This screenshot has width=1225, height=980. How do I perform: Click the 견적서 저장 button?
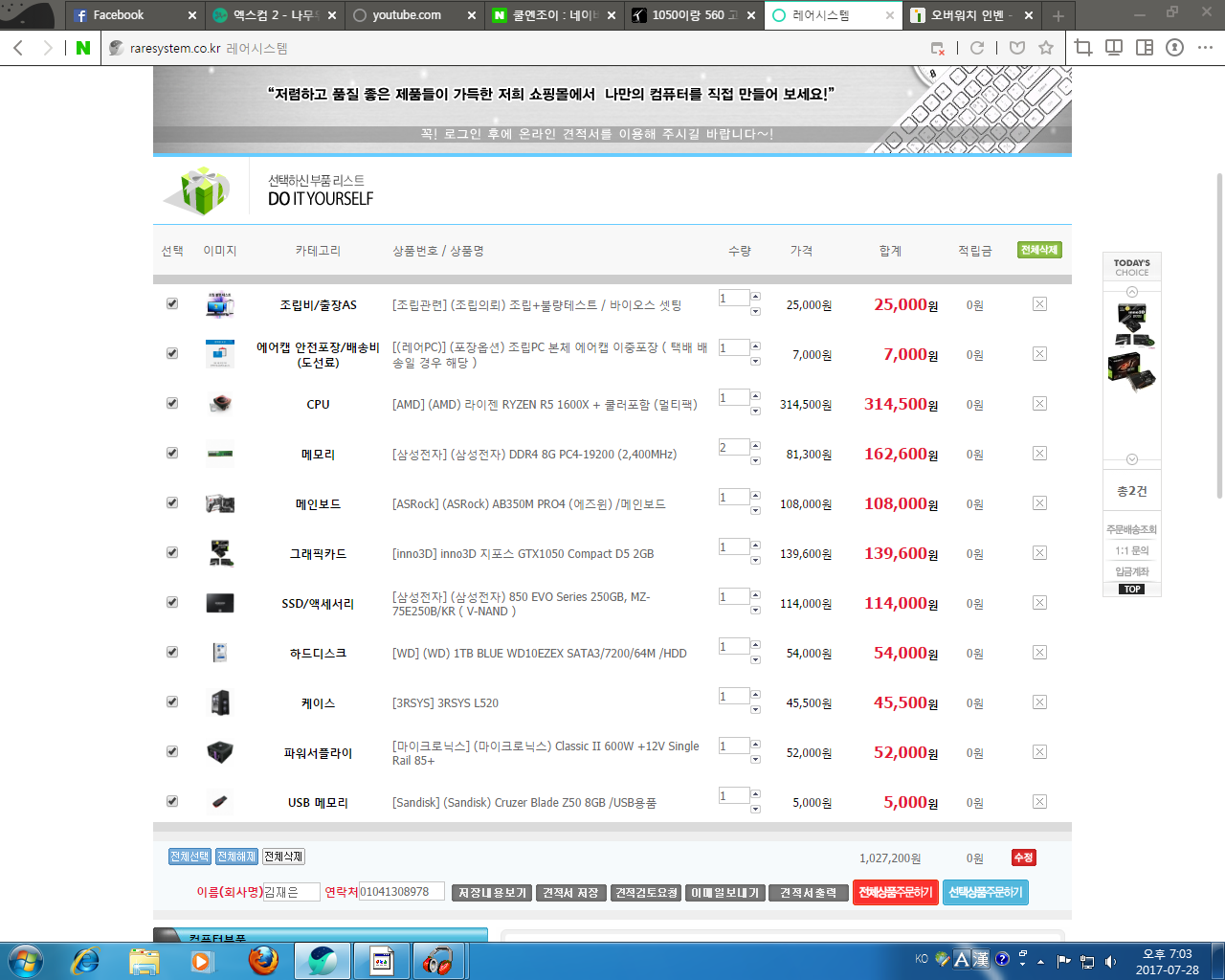(570, 893)
